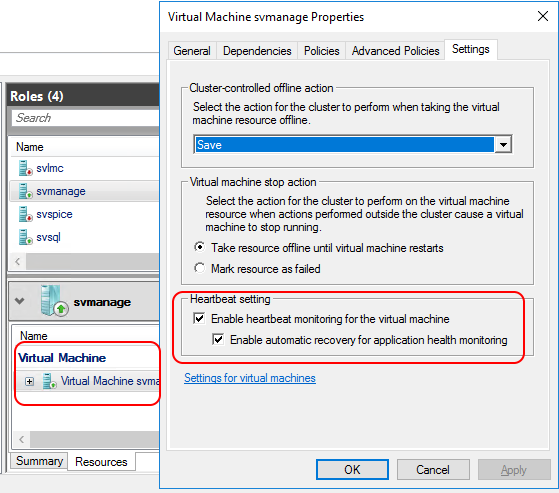
Task: Click the Virtual Machine svmanage resource icon
Action: pos(50,381)
